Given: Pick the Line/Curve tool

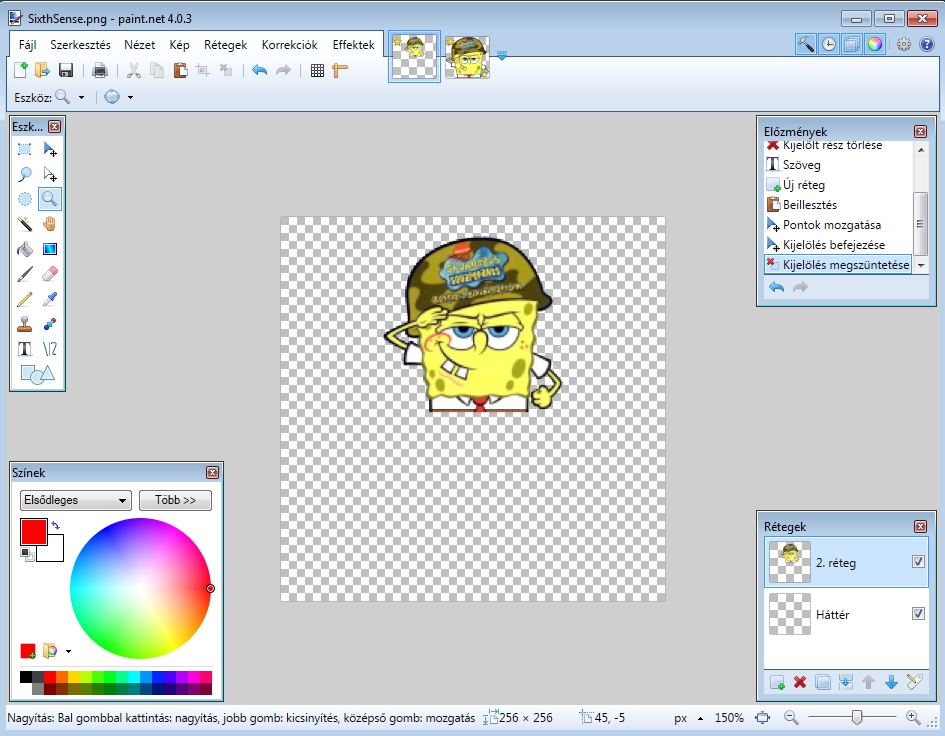Looking at the screenshot, I should [x=50, y=349].
